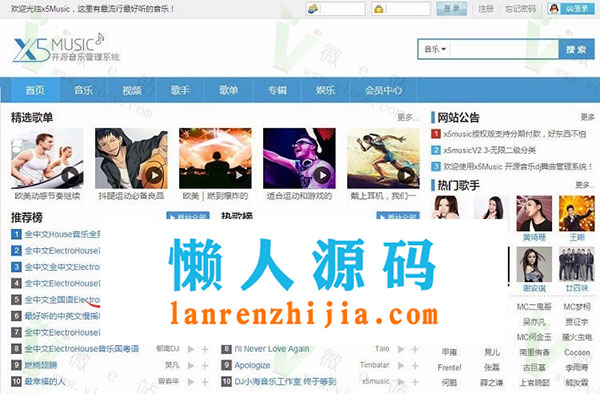This screenshot has height=394, width=600.
Task: Click artist name Timbalar
Action: point(375,365)
